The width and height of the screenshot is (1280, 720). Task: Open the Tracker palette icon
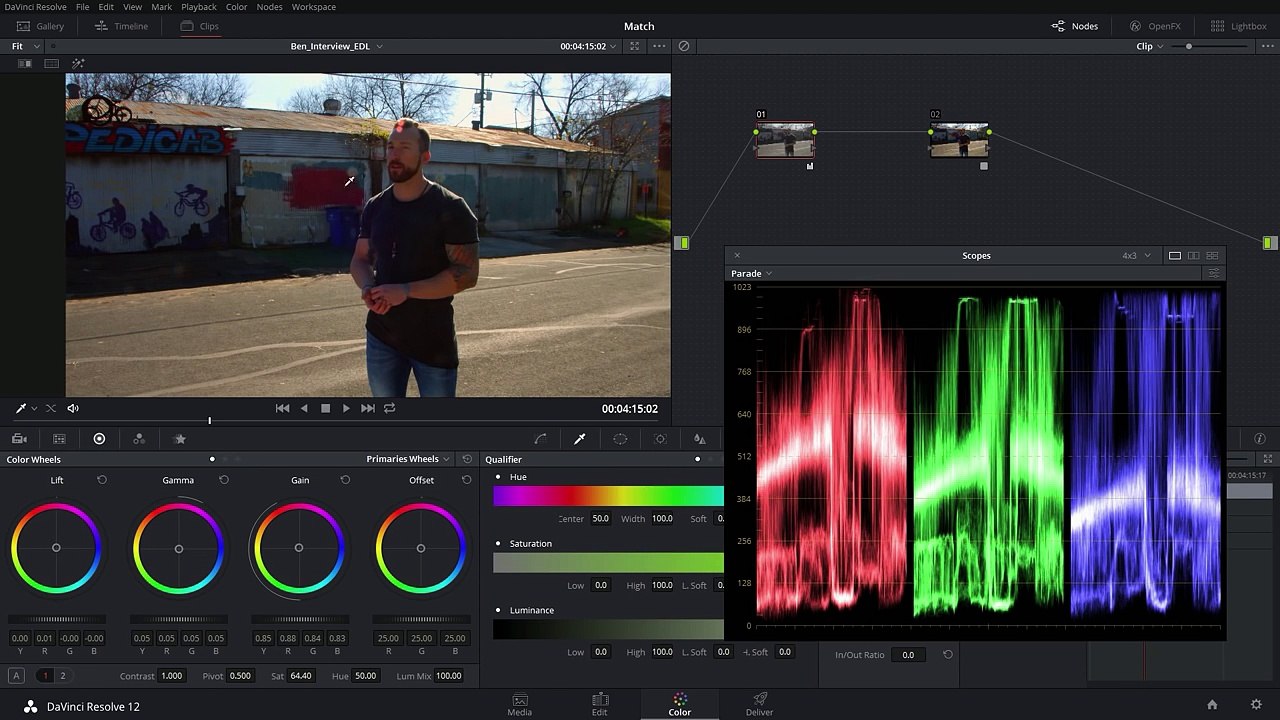[660, 439]
